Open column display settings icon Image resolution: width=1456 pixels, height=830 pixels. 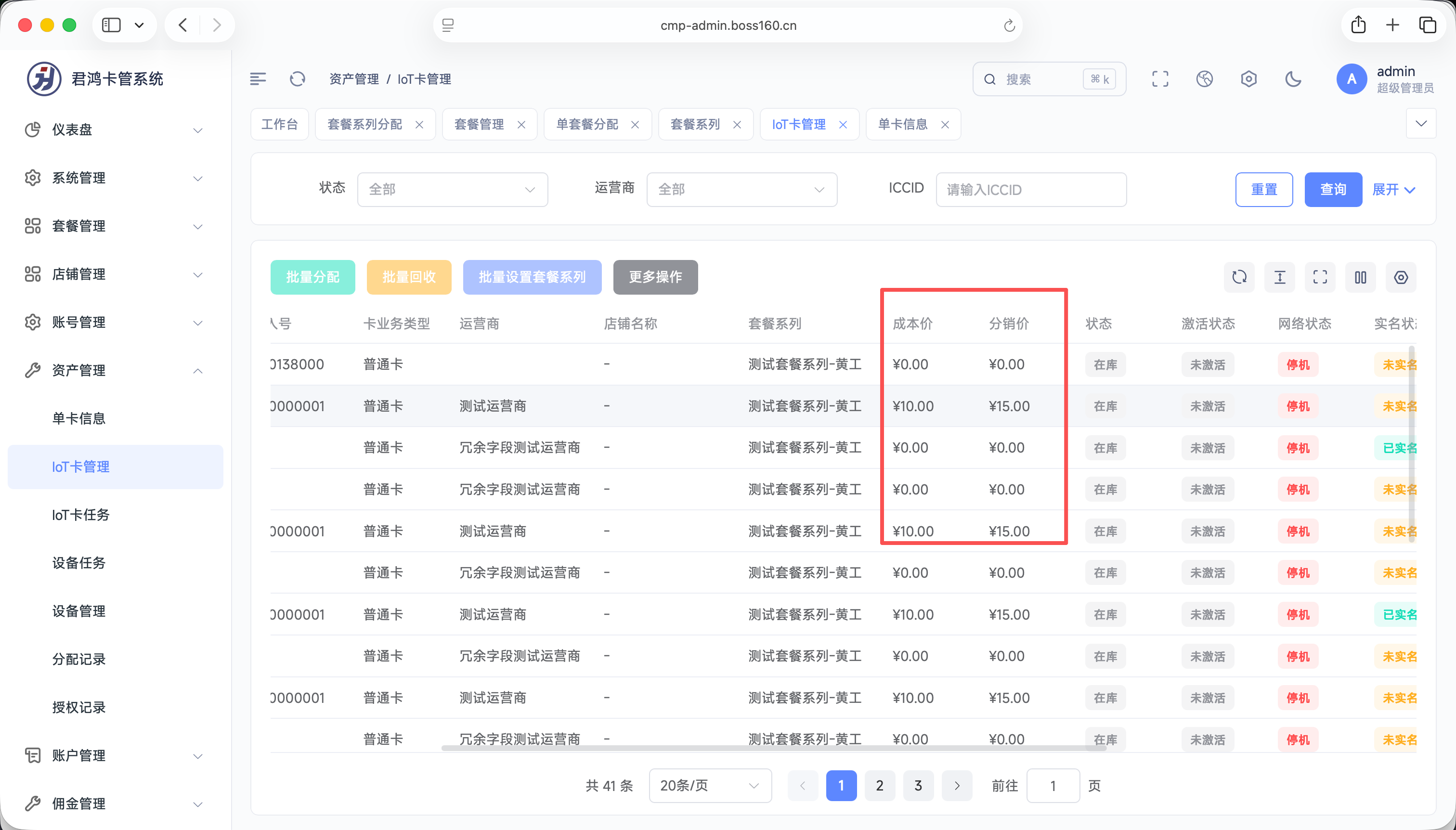[1360, 278]
